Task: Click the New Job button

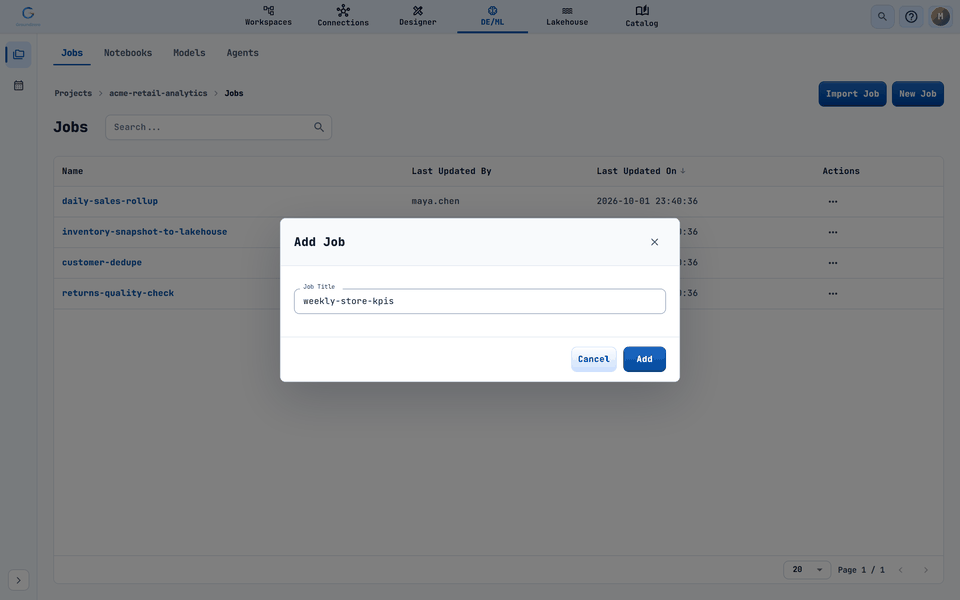Action: click(918, 94)
